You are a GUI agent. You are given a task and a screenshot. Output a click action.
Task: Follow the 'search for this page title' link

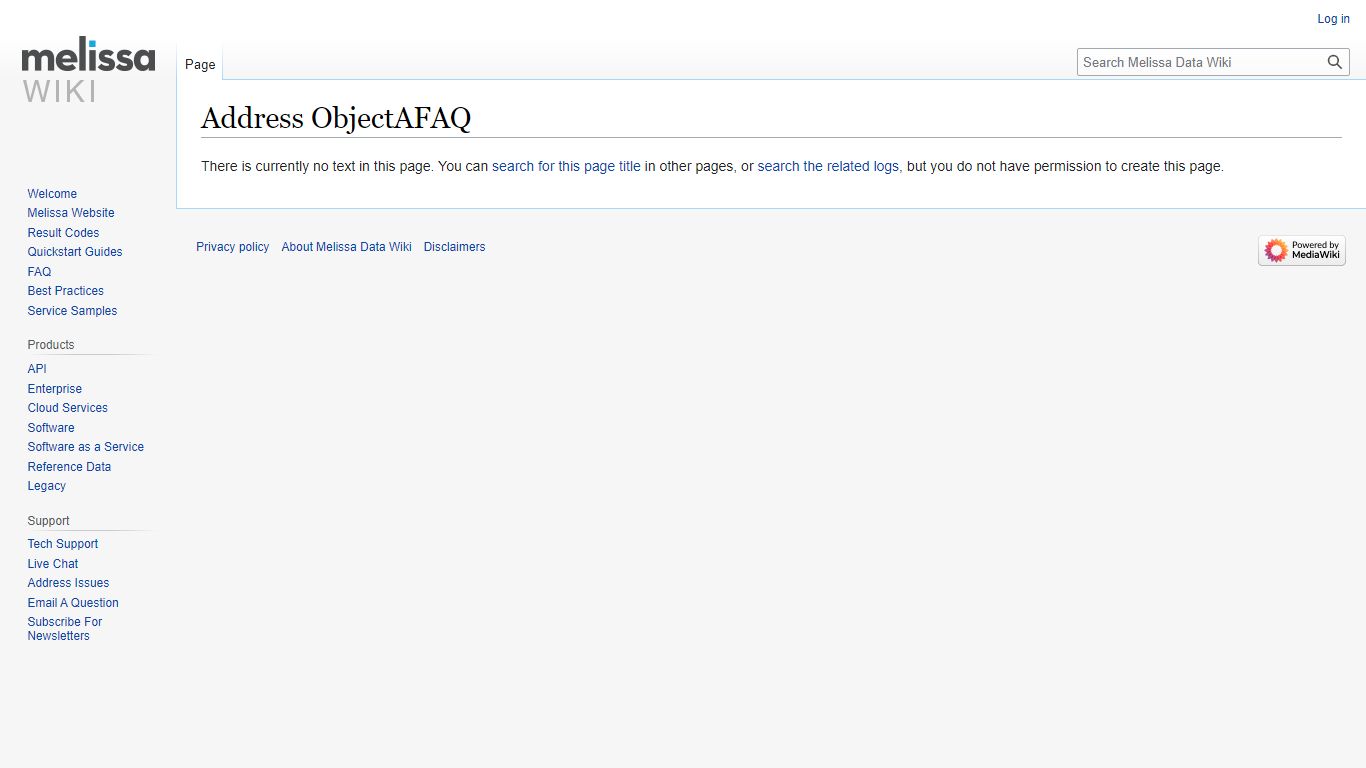click(x=566, y=166)
